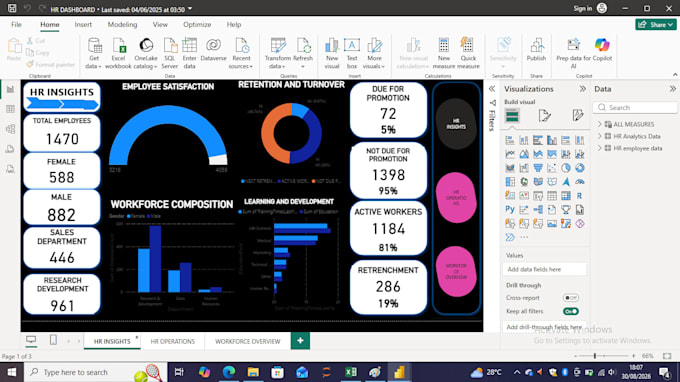Select the Power Automate visual icon

point(510,238)
